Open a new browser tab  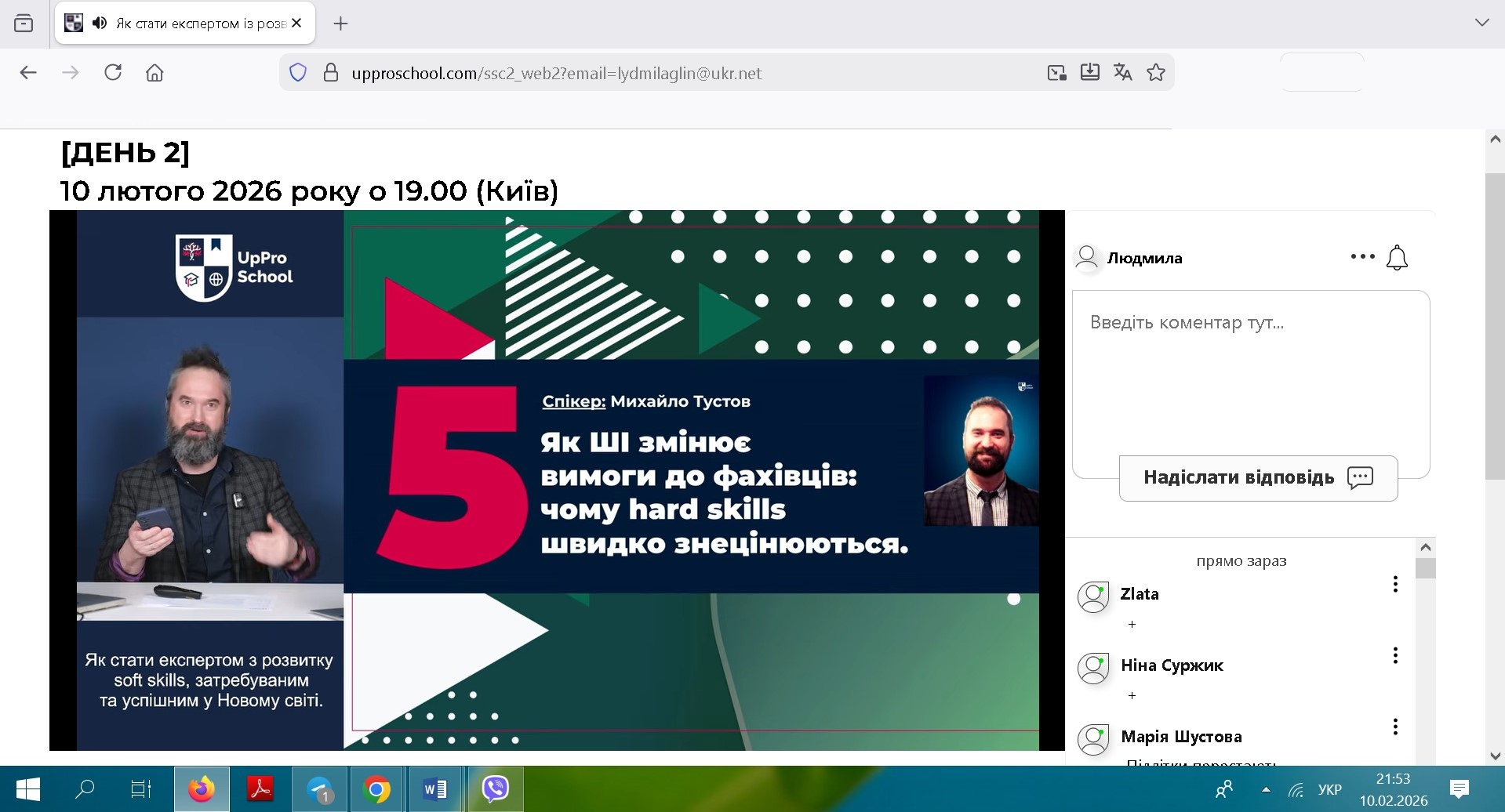point(340,24)
